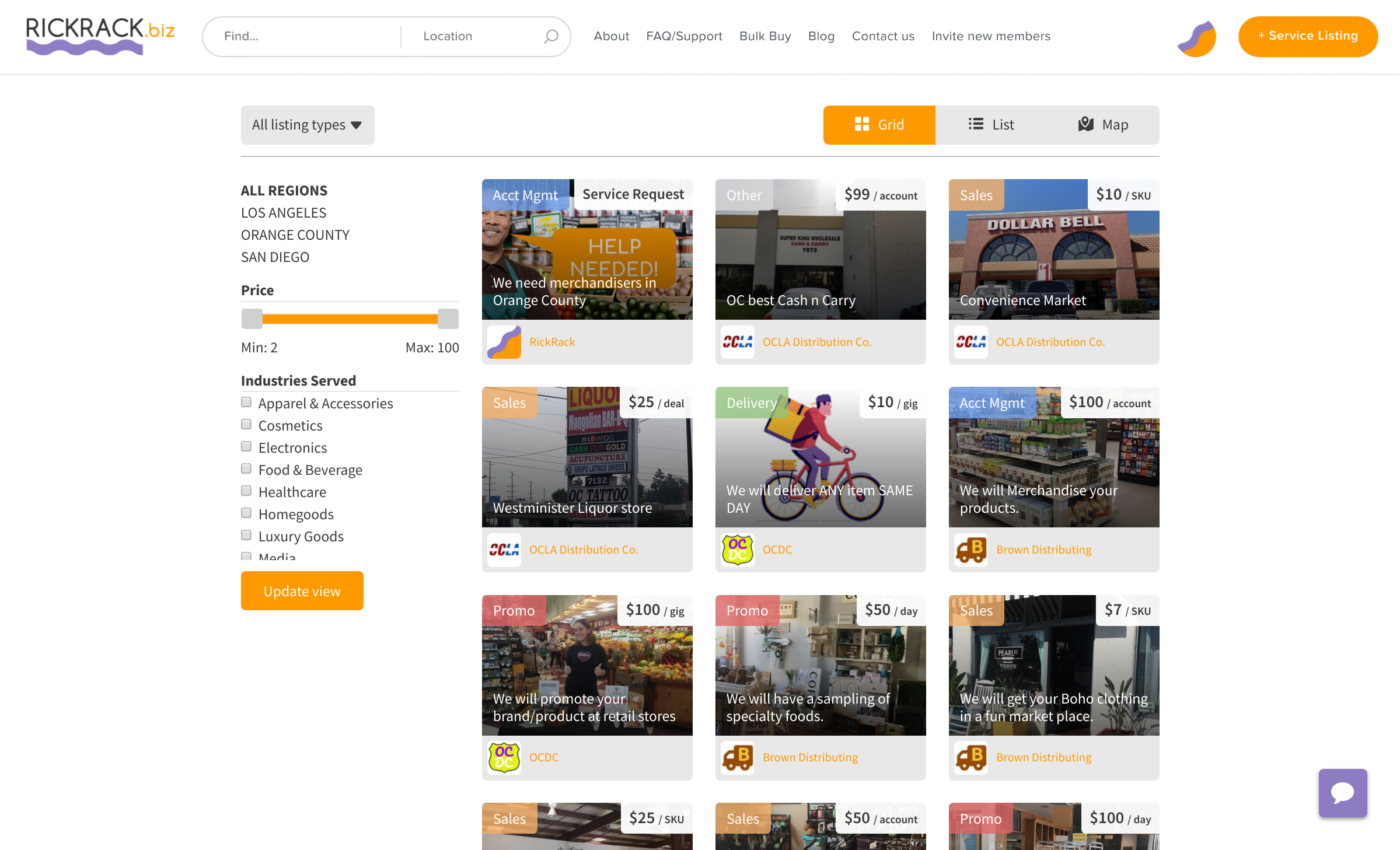Image resolution: width=1400 pixels, height=850 pixels.
Task: Click the price slider maximum handle
Action: pos(448,319)
